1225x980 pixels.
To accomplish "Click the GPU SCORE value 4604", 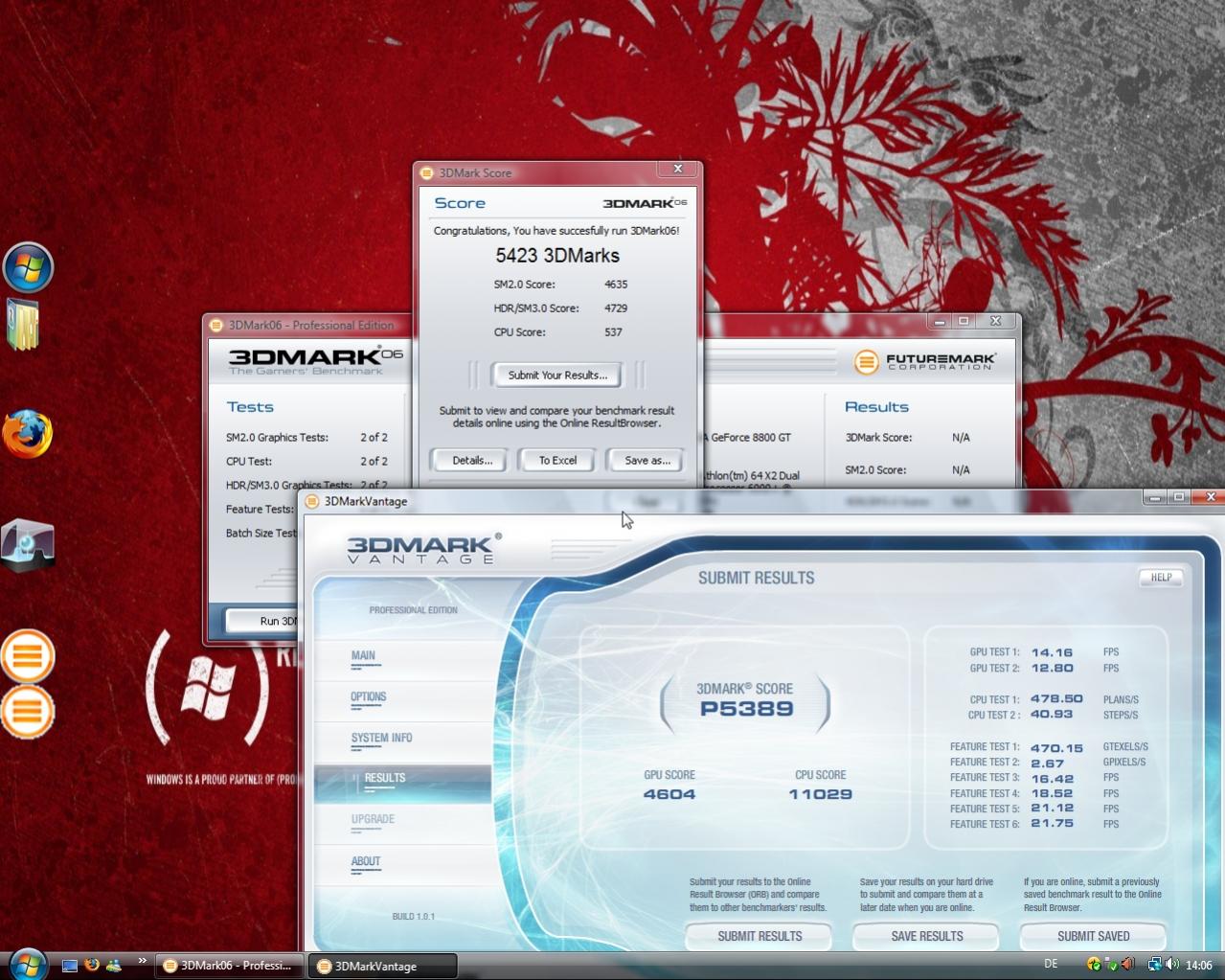I will coord(669,794).
